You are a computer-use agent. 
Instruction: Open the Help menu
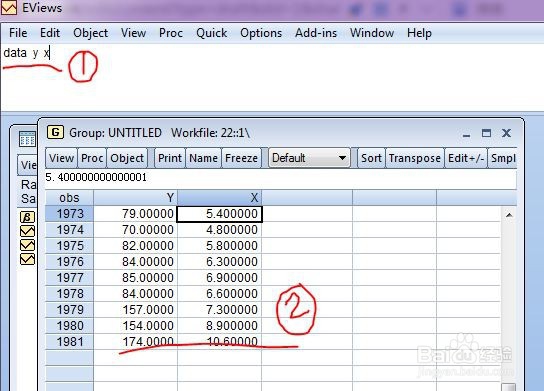pyautogui.click(x=419, y=33)
